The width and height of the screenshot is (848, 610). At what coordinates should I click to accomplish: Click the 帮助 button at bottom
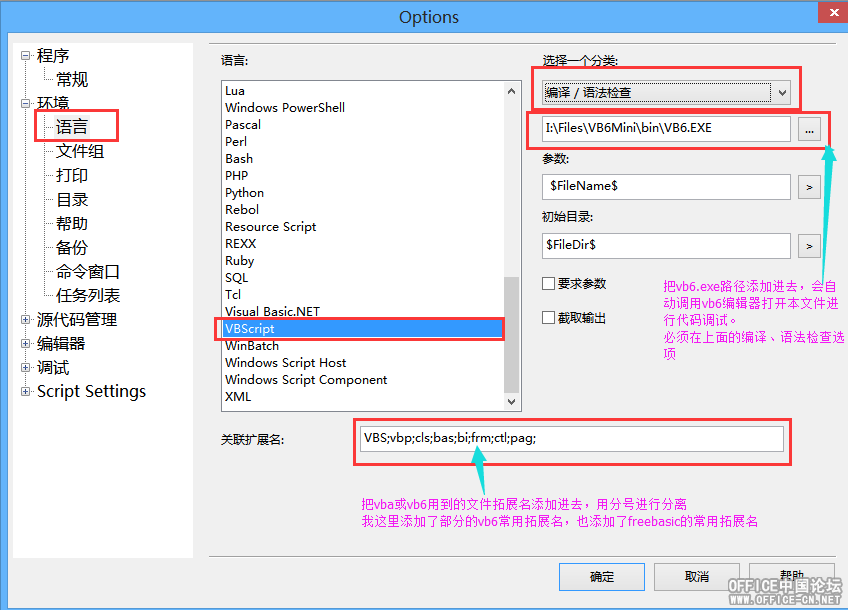[x=792, y=576]
